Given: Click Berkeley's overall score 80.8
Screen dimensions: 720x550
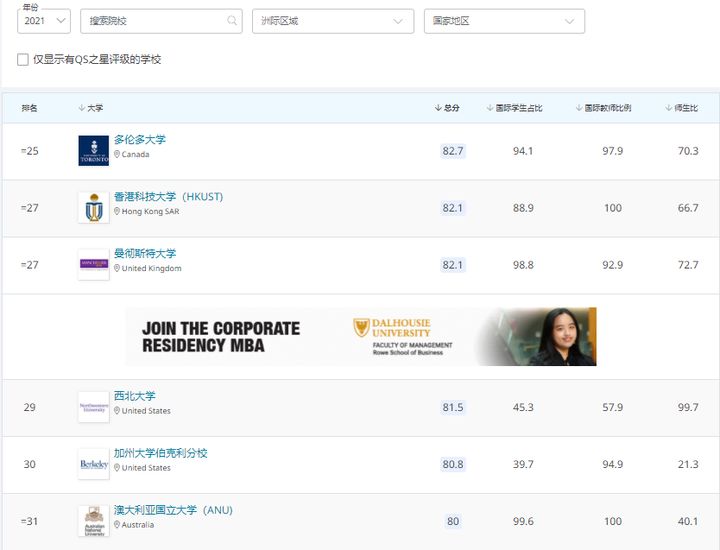Looking at the screenshot, I should click(453, 464).
